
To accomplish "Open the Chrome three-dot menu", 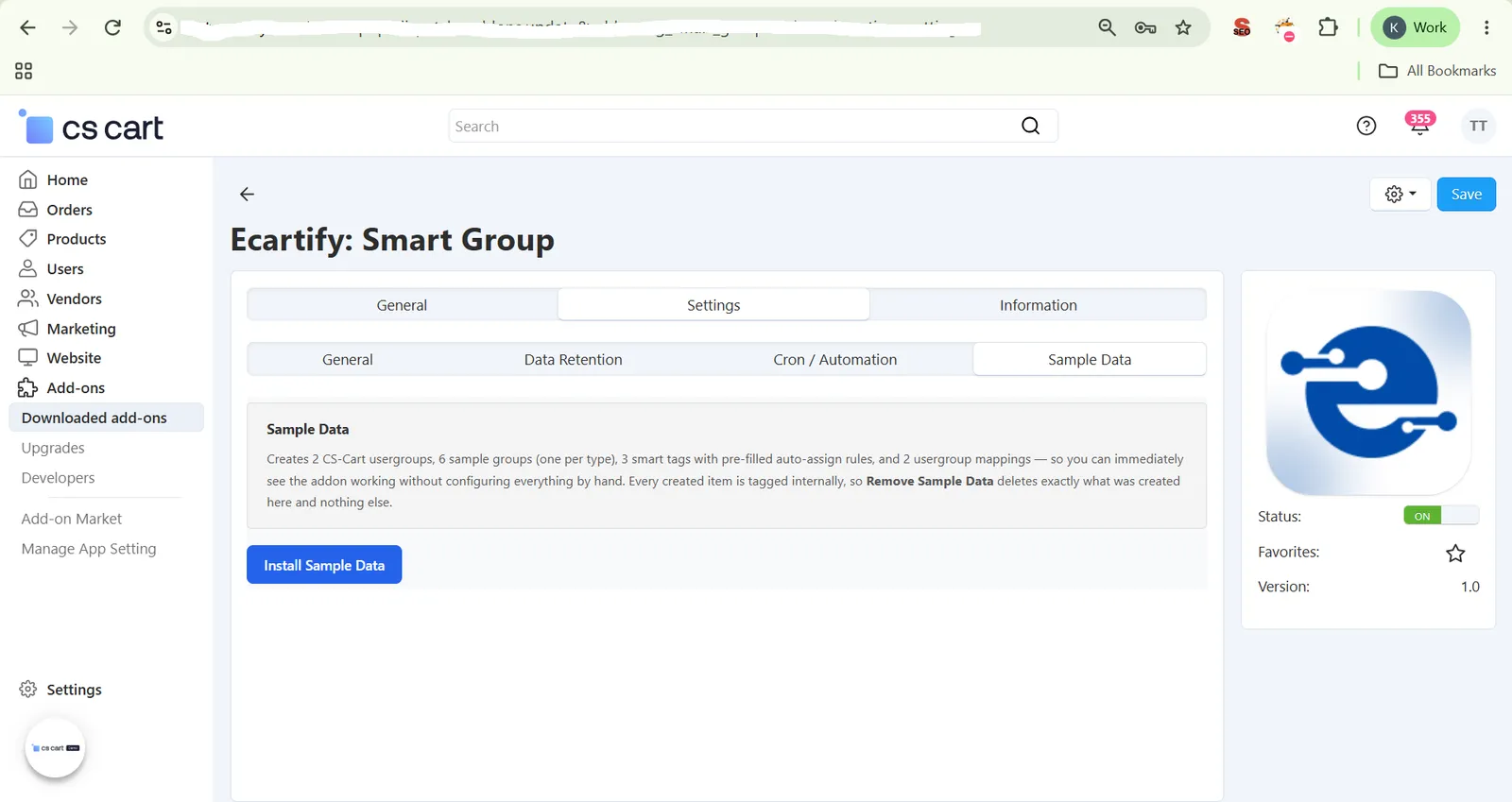I will tap(1486, 27).
